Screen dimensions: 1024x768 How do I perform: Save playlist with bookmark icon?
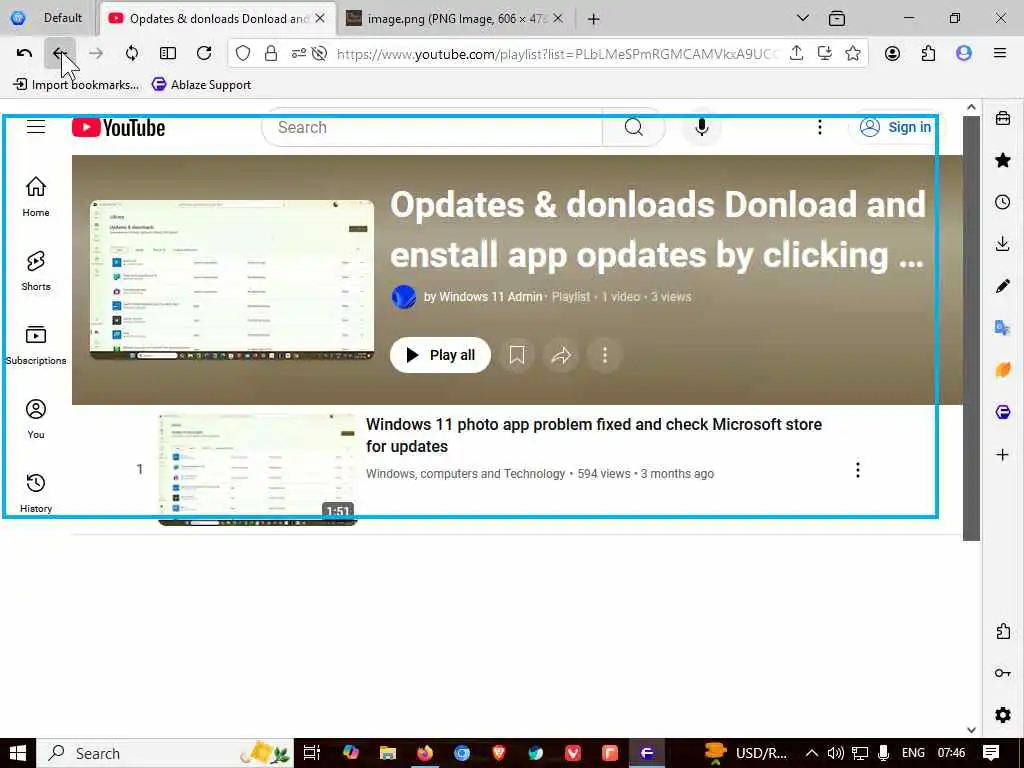(517, 355)
